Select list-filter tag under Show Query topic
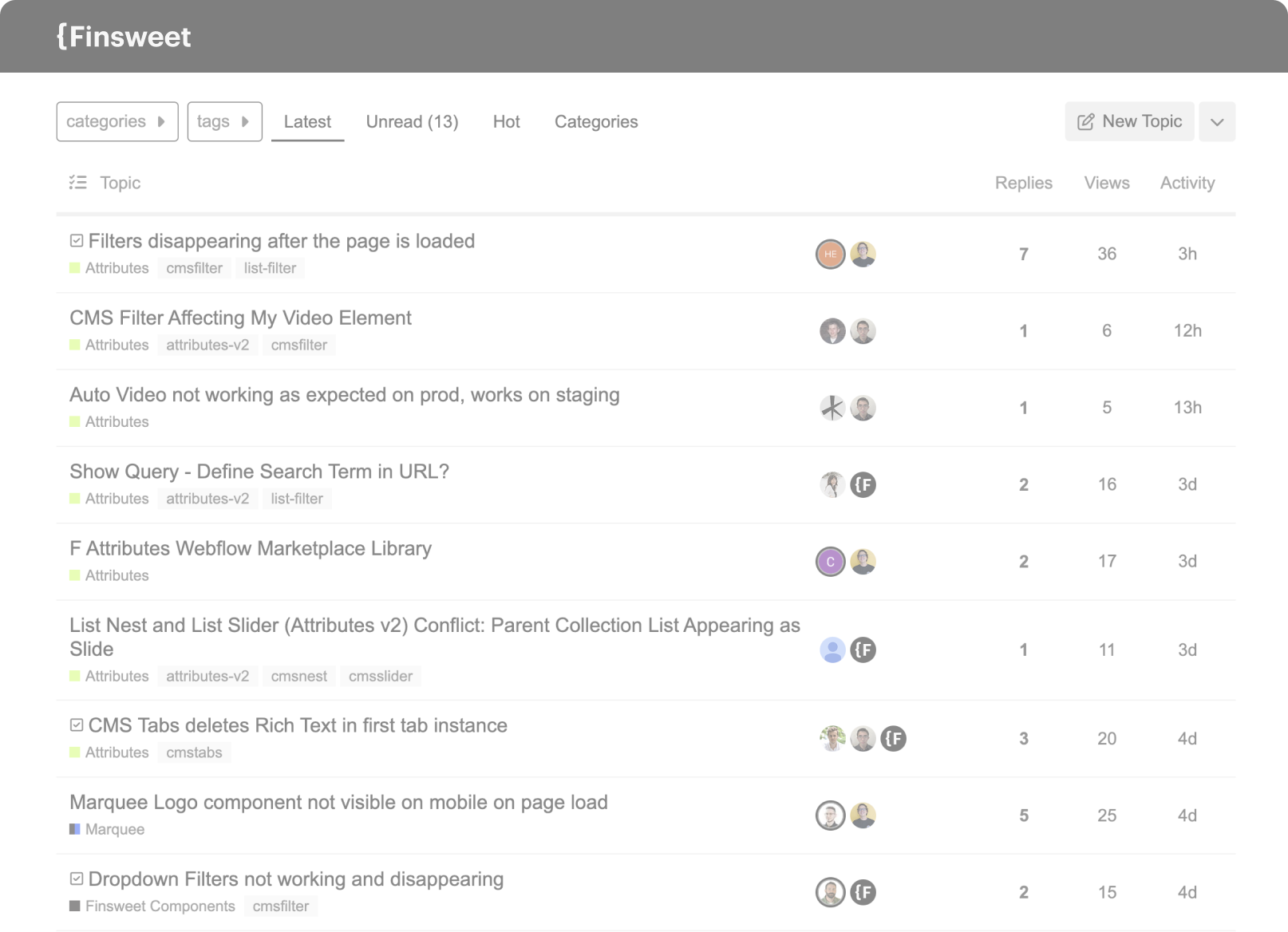Image resolution: width=1288 pixels, height=932 pixels. 297,499
